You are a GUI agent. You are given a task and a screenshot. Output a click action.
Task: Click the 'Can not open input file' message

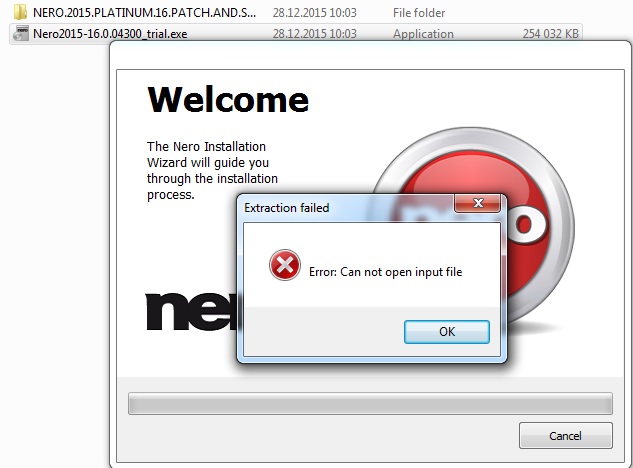click(x=386, y=272)
